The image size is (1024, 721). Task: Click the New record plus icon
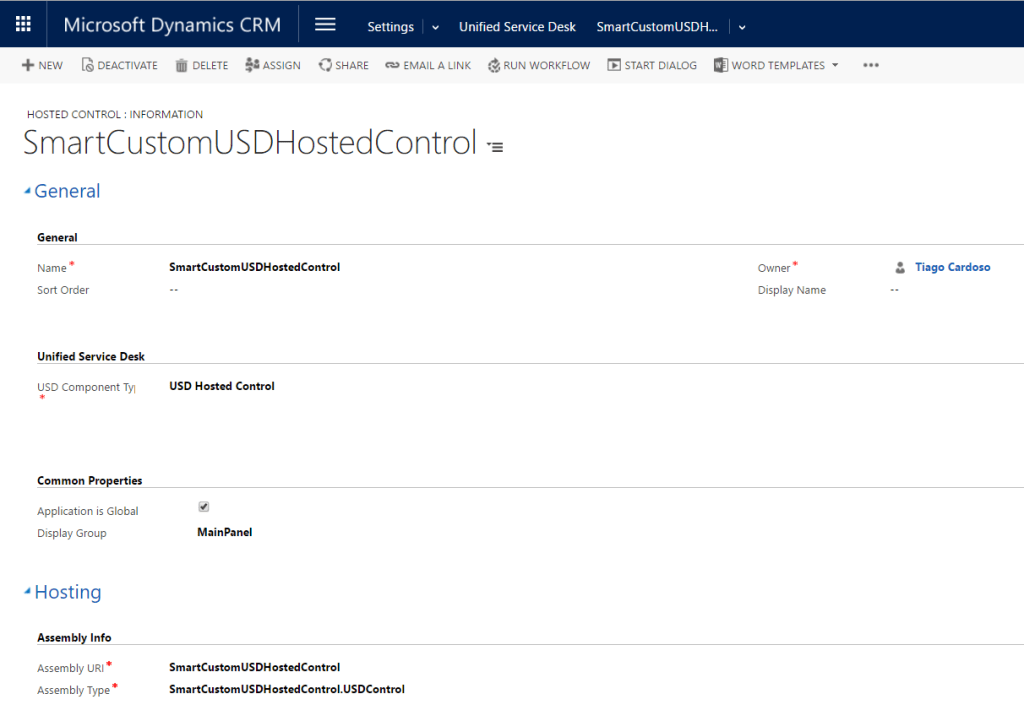(28, 65)
